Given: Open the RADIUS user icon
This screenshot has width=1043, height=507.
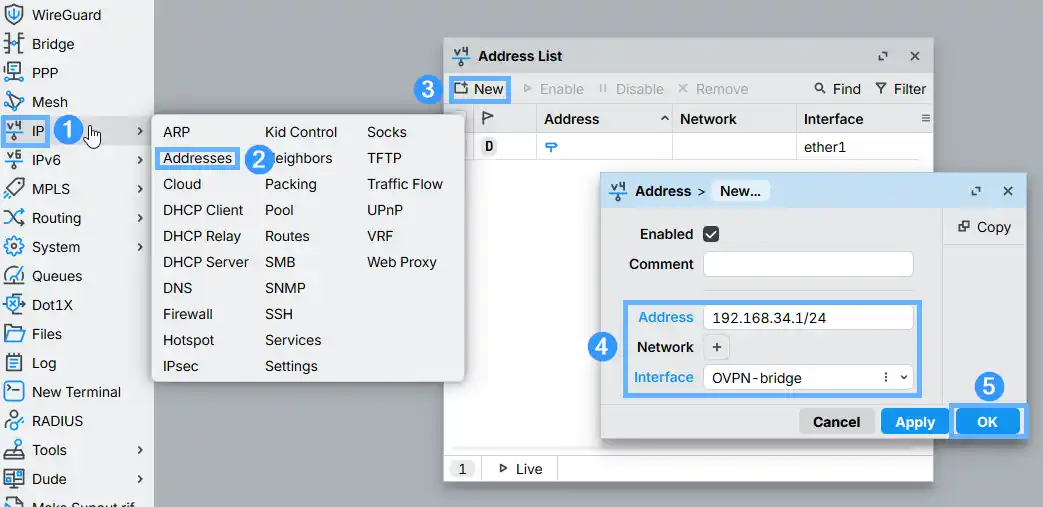Looking at the screenshot, I should click(x=14, y=421).
